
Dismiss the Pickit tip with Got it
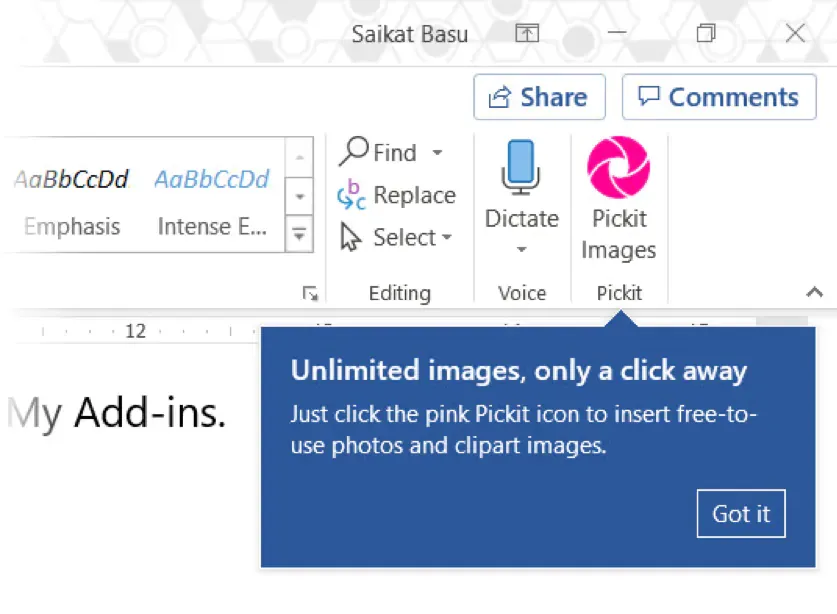741,513
